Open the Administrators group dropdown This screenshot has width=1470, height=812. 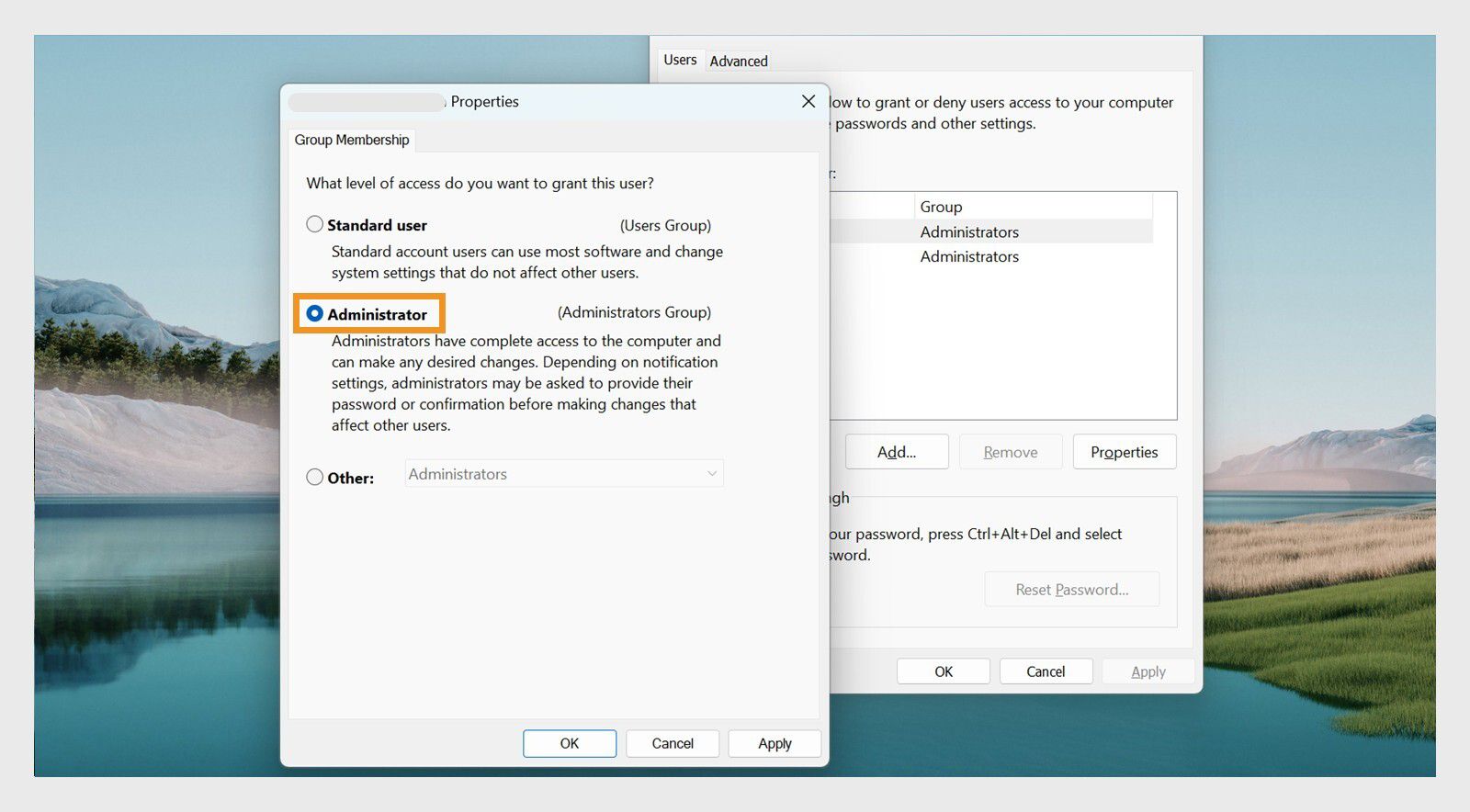coord(564,474)
